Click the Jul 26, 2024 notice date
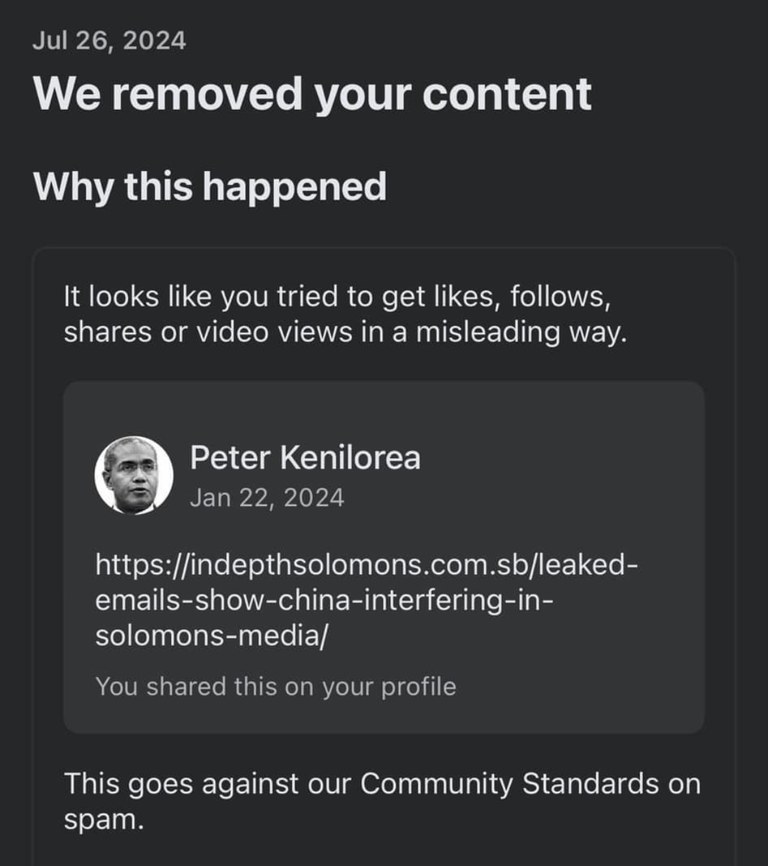768x866 pixels. (109, 41)
